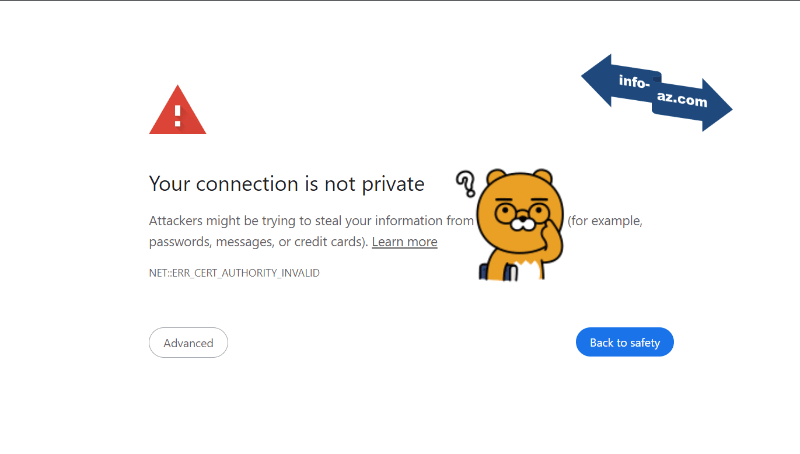This screenshot has width=800, height=454.
Task: Open the Learn more link
Action: pos(404,242)
